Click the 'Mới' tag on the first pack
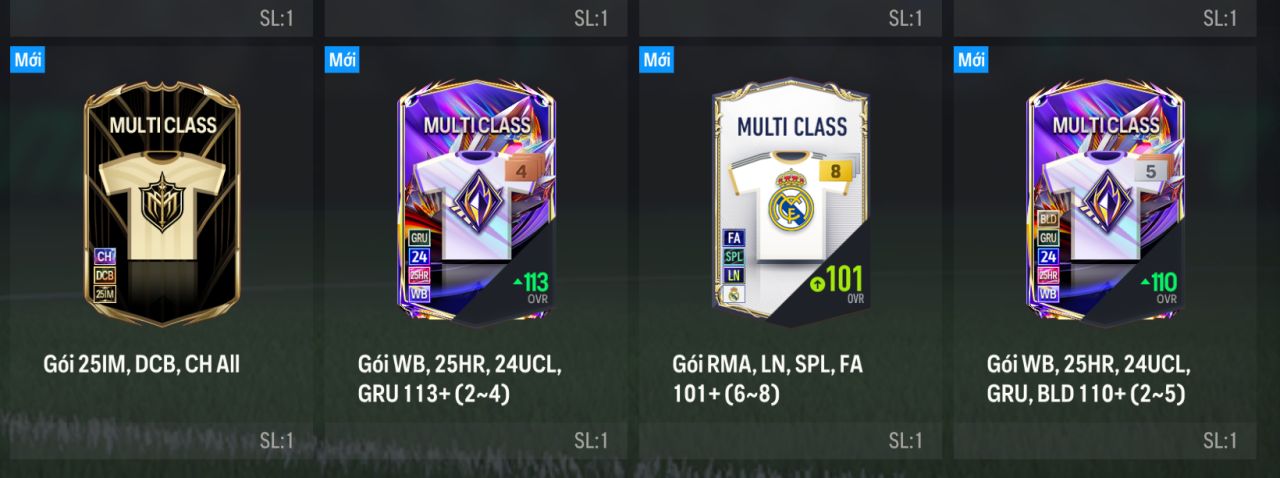Screen dimensions: 1280x478 pyautogui.click(x=28, y=59)
